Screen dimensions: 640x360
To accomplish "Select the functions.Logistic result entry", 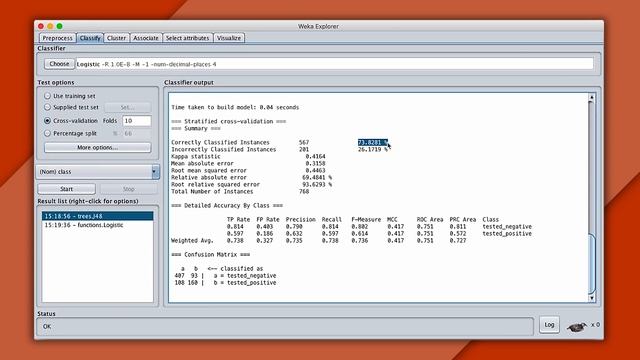I will pyautogui.click(x=98, y=225).
